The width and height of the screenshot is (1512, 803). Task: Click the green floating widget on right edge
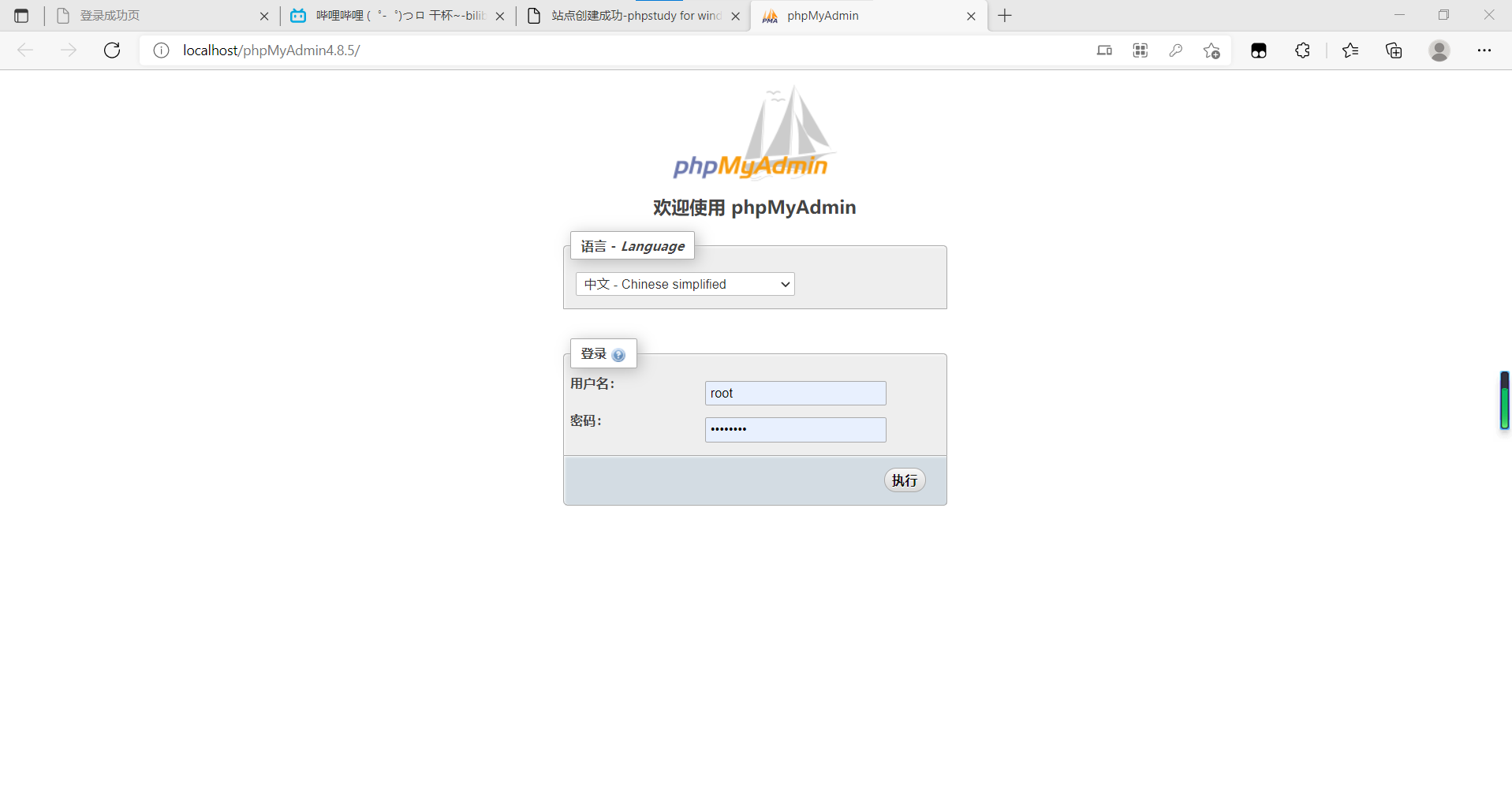[1505, 401]
